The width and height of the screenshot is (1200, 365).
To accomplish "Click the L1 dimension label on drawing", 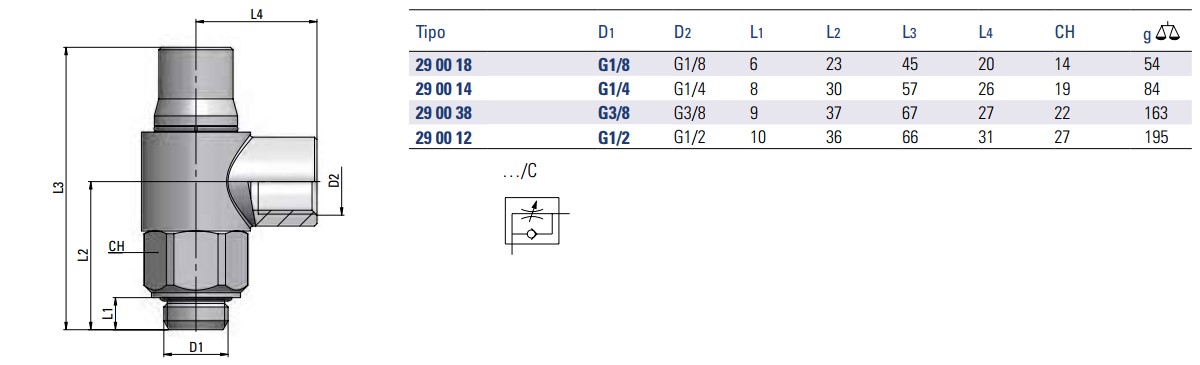I will (x=107, y=314).
